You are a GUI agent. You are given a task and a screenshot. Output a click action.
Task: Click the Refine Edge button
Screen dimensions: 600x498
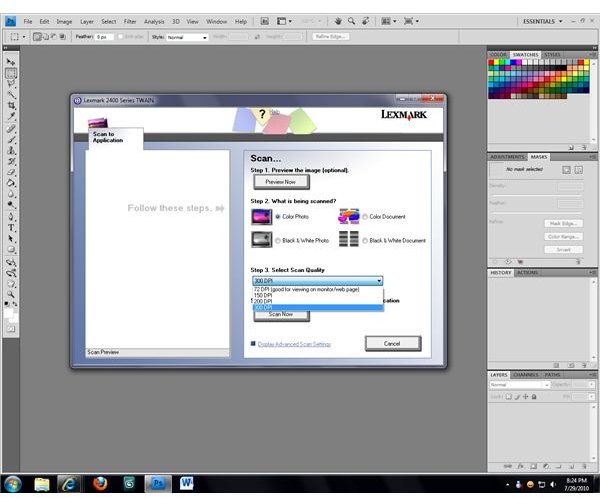(x=330, y=37)
